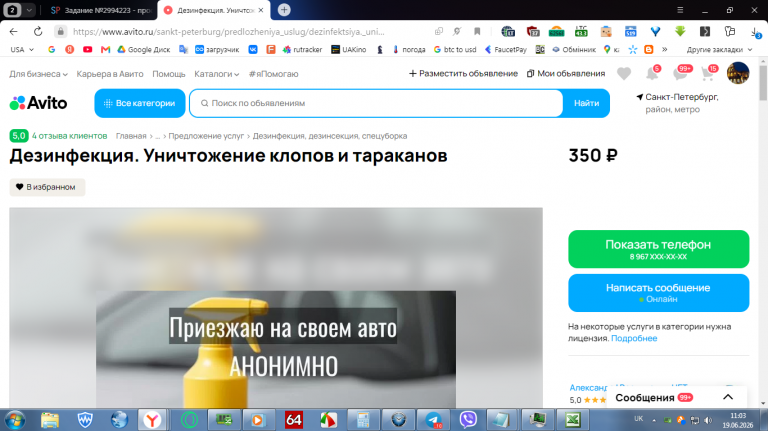Open the notifications bell icon
This screenshot has height=431, width=768.
652,73
